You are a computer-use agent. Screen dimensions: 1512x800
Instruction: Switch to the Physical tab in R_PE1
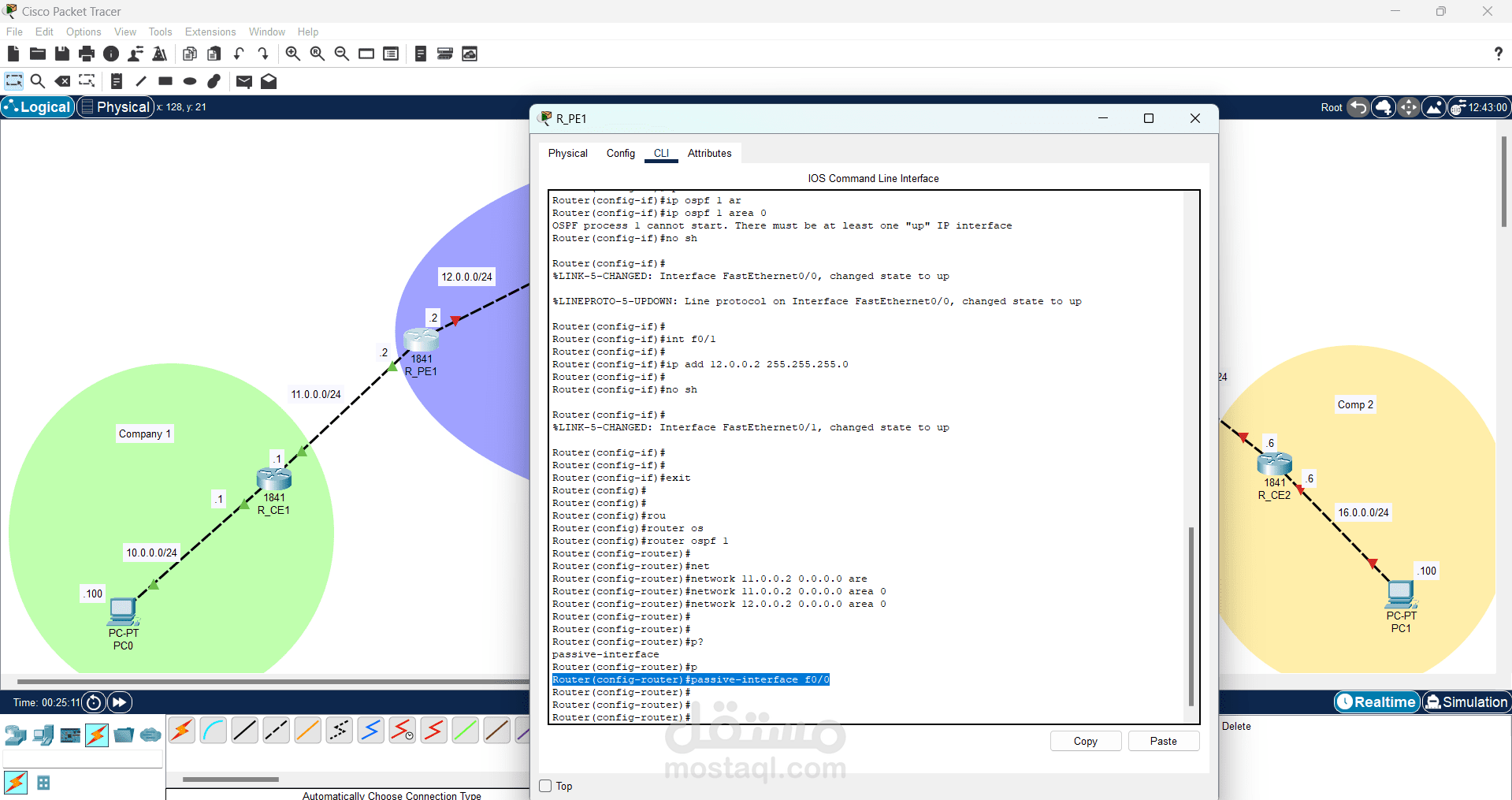click(x=568, y=153)
